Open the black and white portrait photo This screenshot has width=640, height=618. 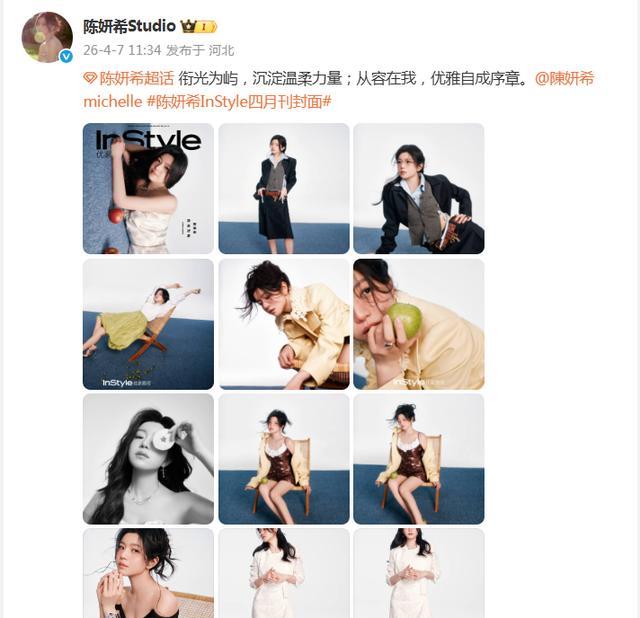pyautogui.click(x=148, y=459)
